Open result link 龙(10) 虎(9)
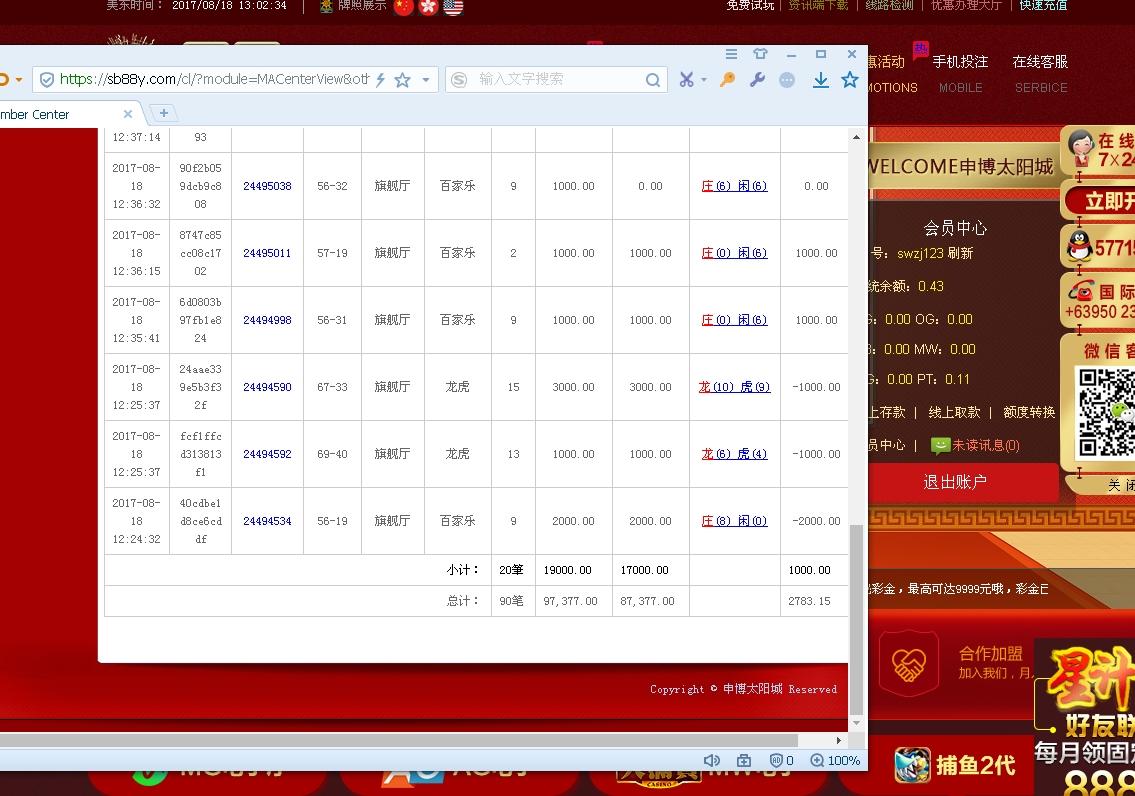Viewport: 1135px width, 796px height. (x=734, y=387)
